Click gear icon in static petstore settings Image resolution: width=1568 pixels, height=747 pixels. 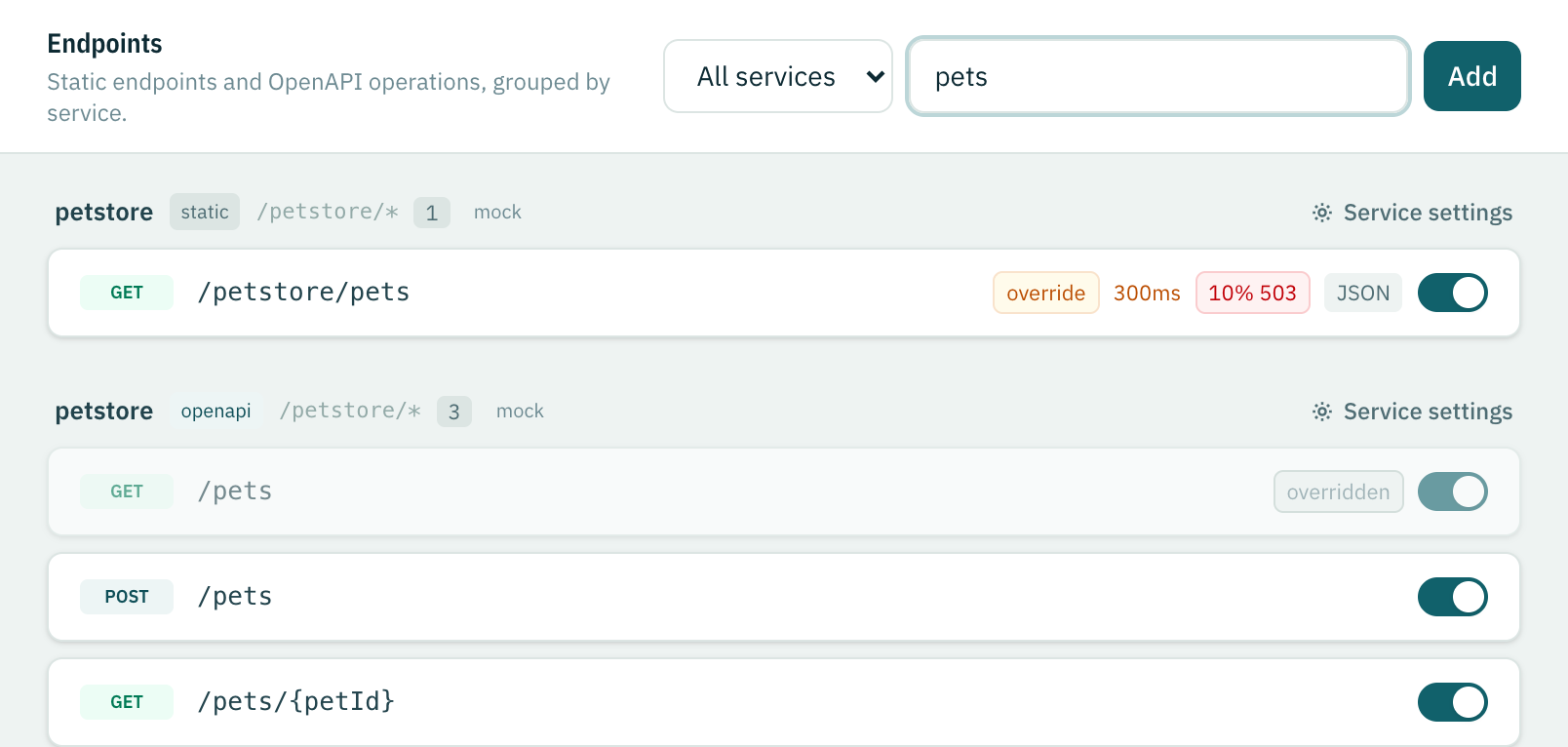(1322, 213)
